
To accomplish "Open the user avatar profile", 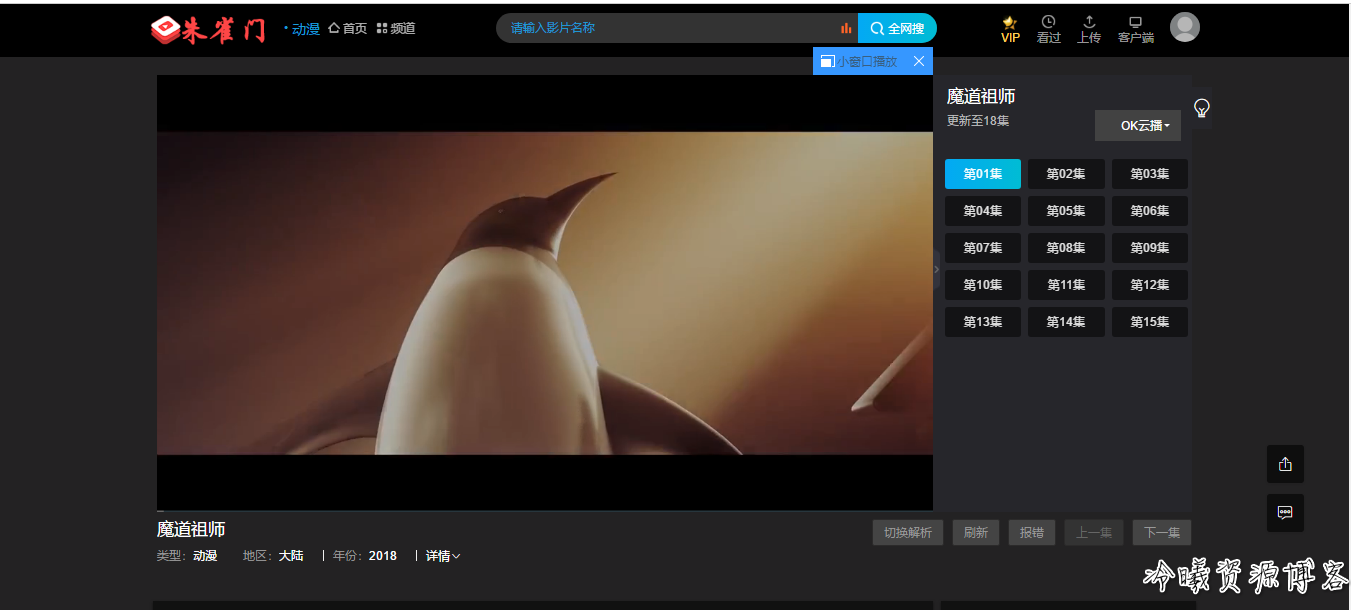I will click(x=1185, y=27).
